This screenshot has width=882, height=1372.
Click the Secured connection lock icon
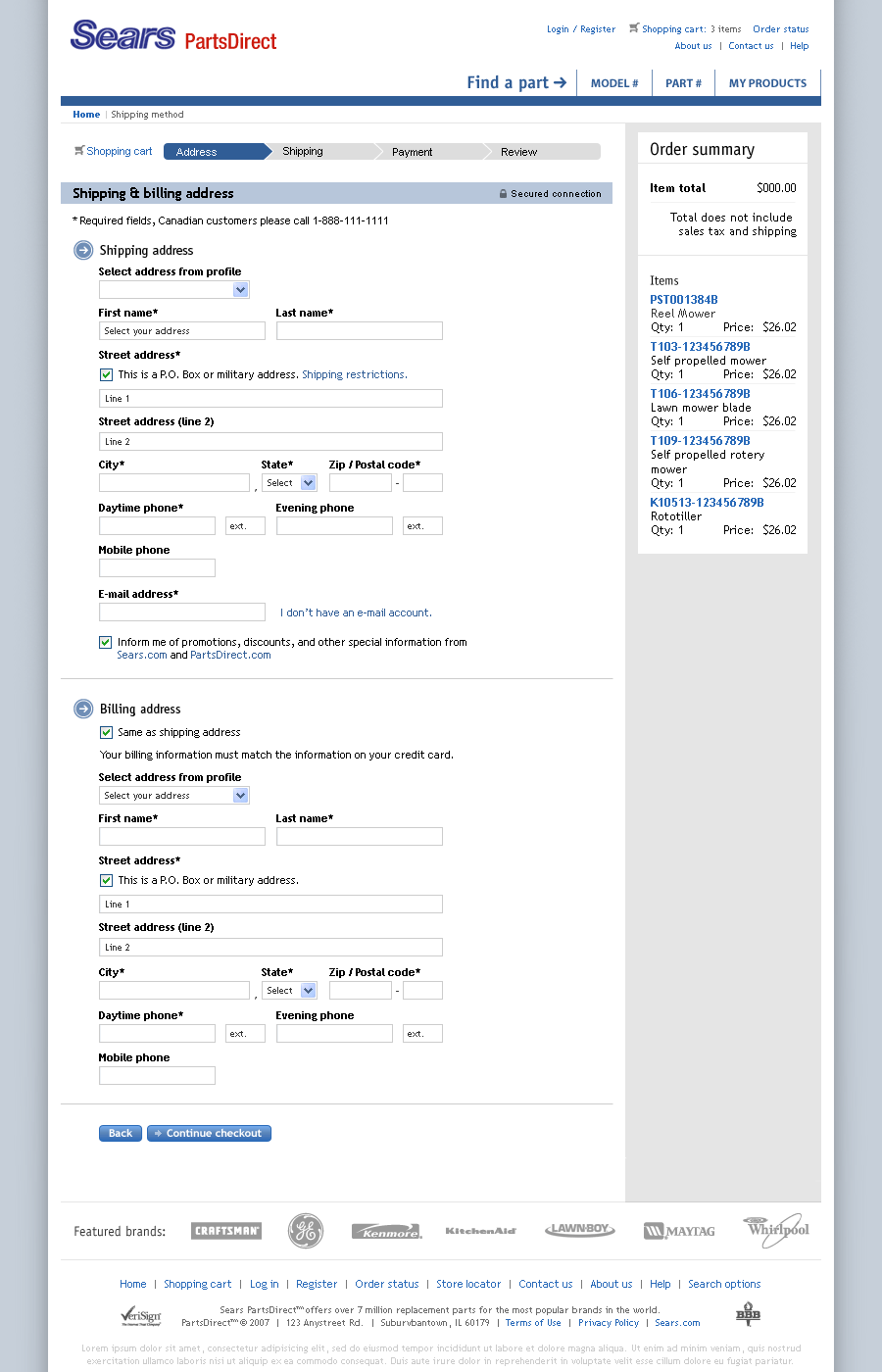point(504,194)
